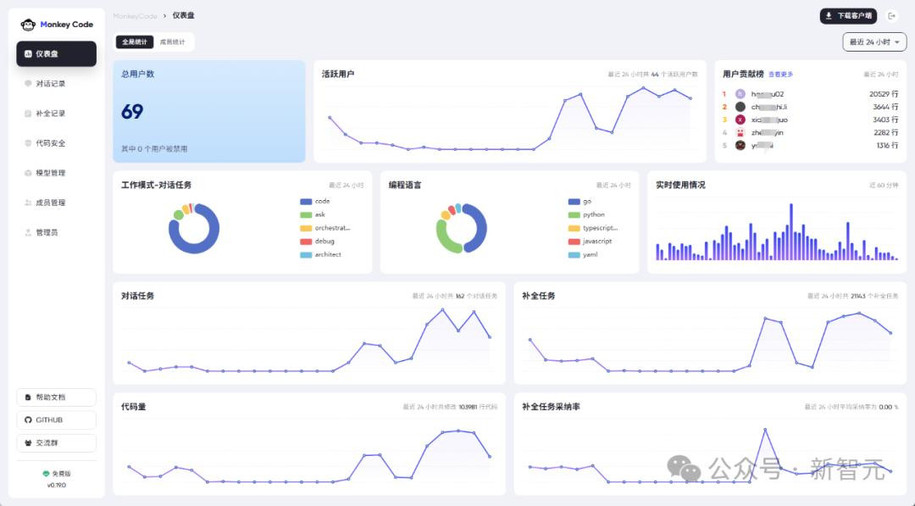Open the 查看更多 link in contribution ranking

coord(781,75)
